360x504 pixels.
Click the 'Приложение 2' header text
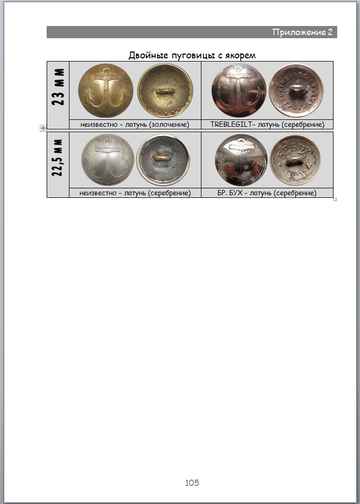[x=302, y=32]
